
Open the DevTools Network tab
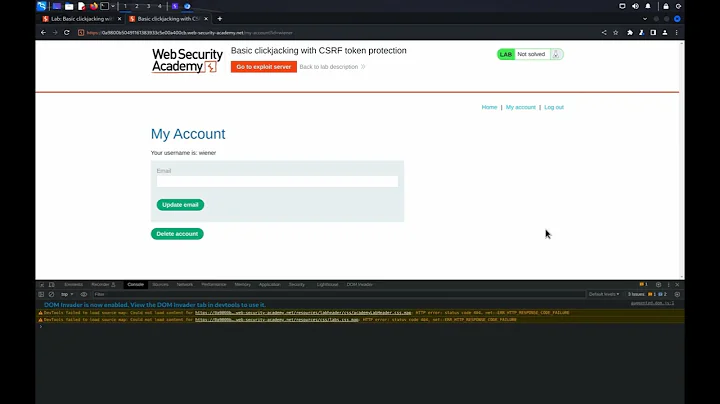tap(185, 285)
